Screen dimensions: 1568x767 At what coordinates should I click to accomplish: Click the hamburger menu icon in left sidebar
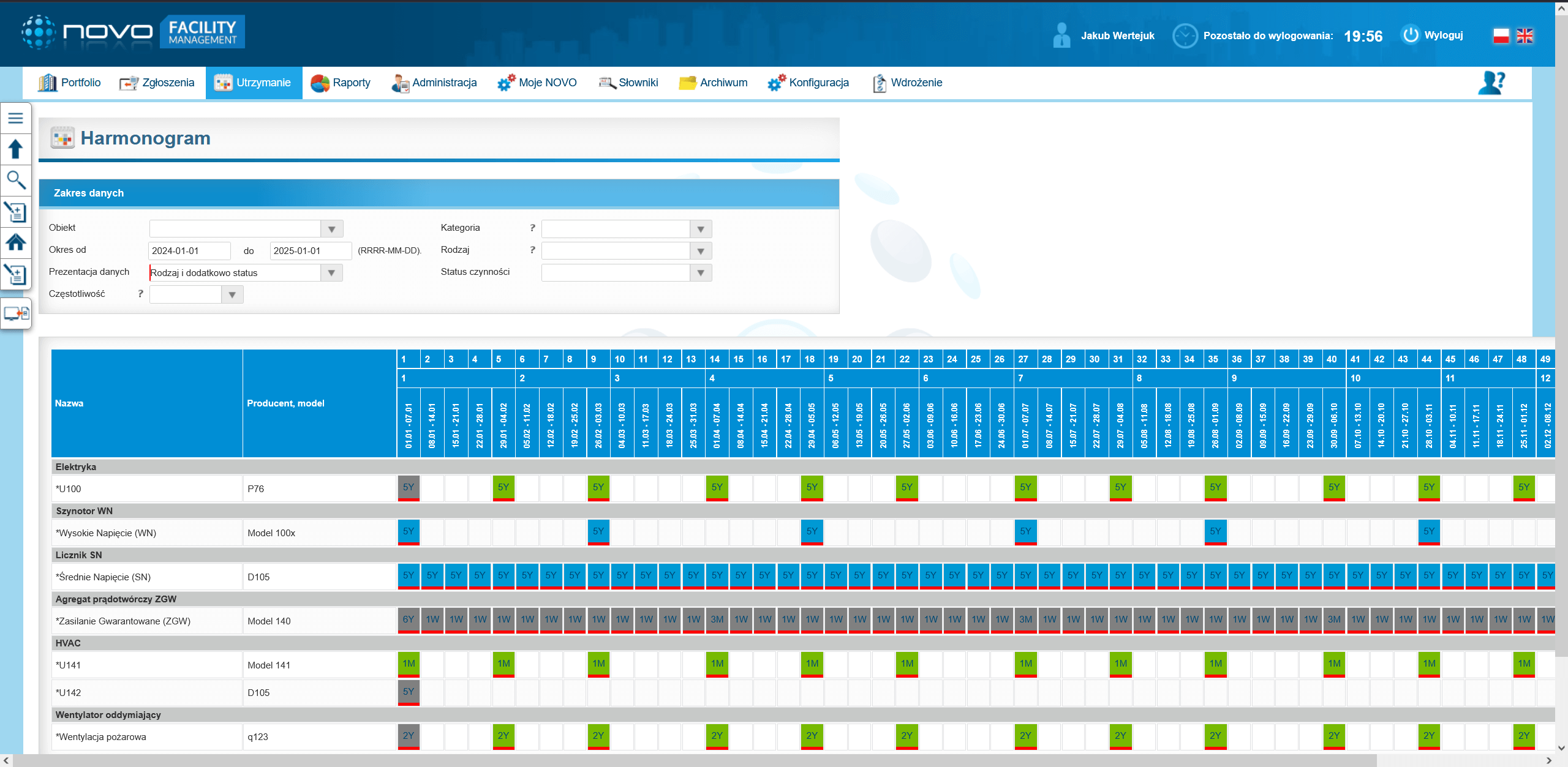[x=15, y=118]
